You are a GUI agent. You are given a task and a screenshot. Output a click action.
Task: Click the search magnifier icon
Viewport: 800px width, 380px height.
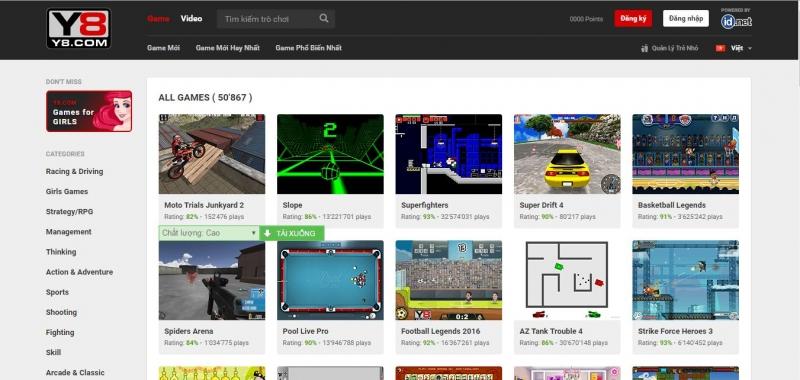[x=324, y=18]
